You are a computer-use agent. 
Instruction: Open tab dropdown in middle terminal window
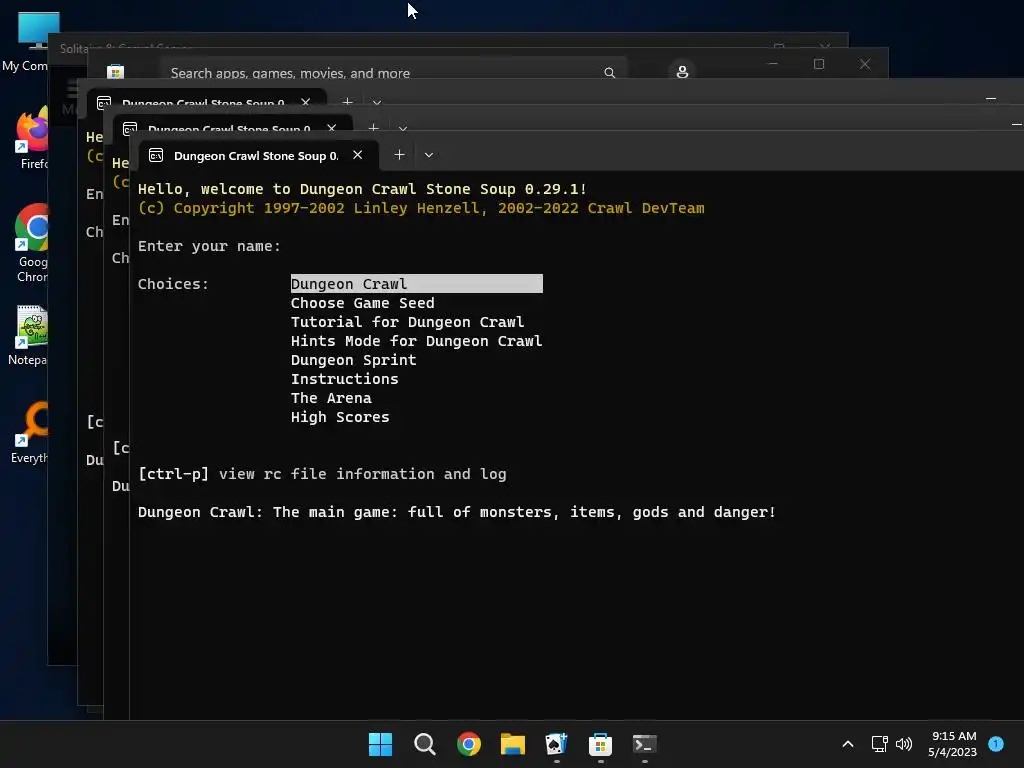click(x=403, y=129)
